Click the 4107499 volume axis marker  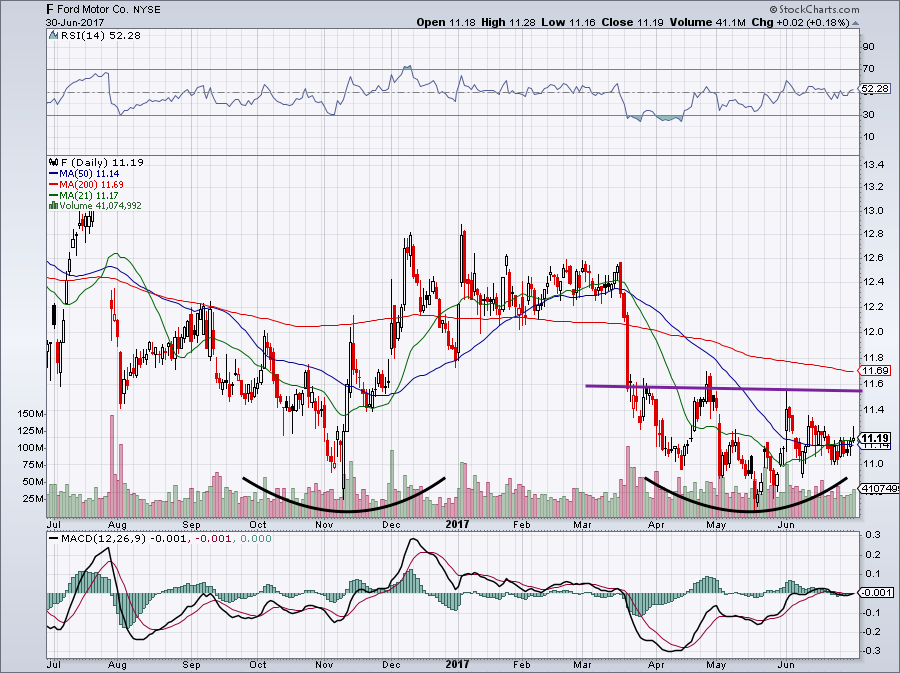(x=876, y=488)
